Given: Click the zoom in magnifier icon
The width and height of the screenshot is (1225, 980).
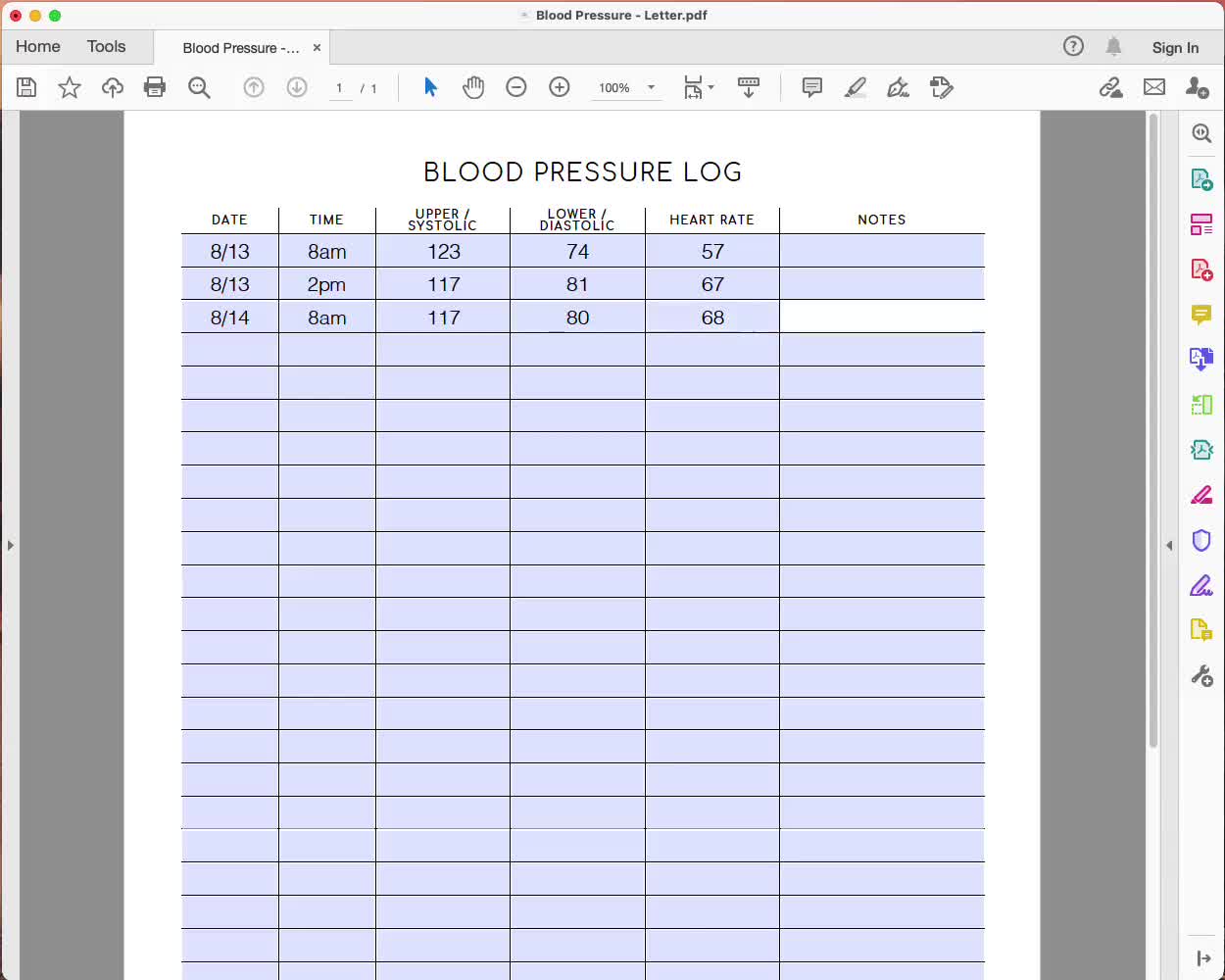Looking at the screenshot, I should [559, 87].
